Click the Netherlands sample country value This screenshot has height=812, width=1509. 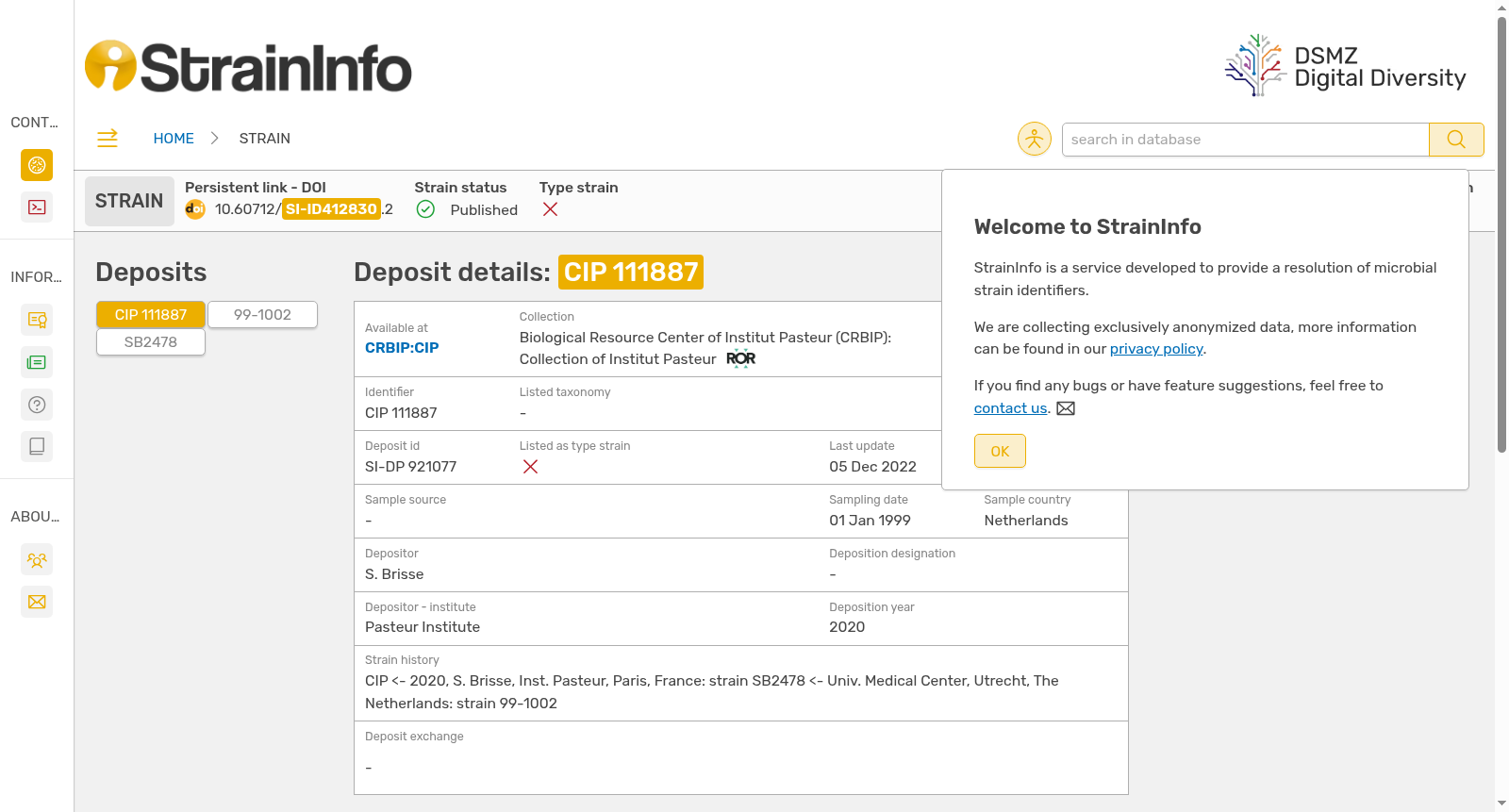1026,521
